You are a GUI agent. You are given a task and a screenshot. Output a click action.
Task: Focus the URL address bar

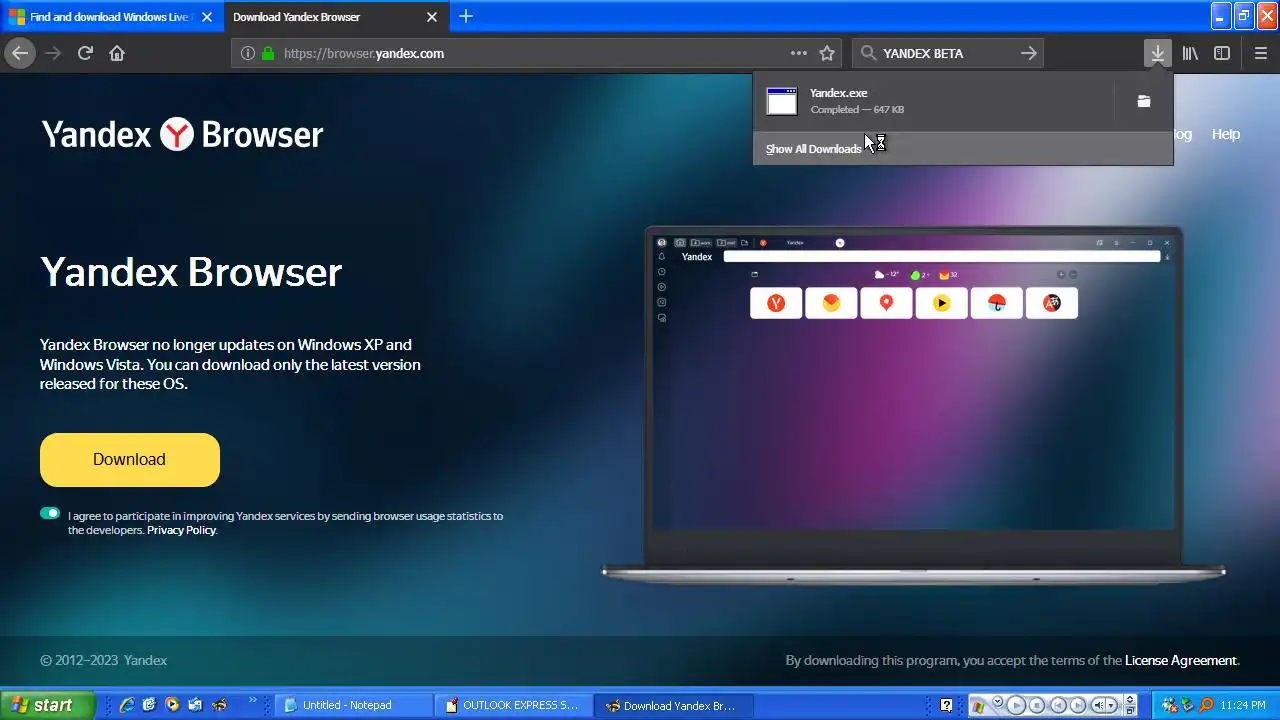pos(535,53)
